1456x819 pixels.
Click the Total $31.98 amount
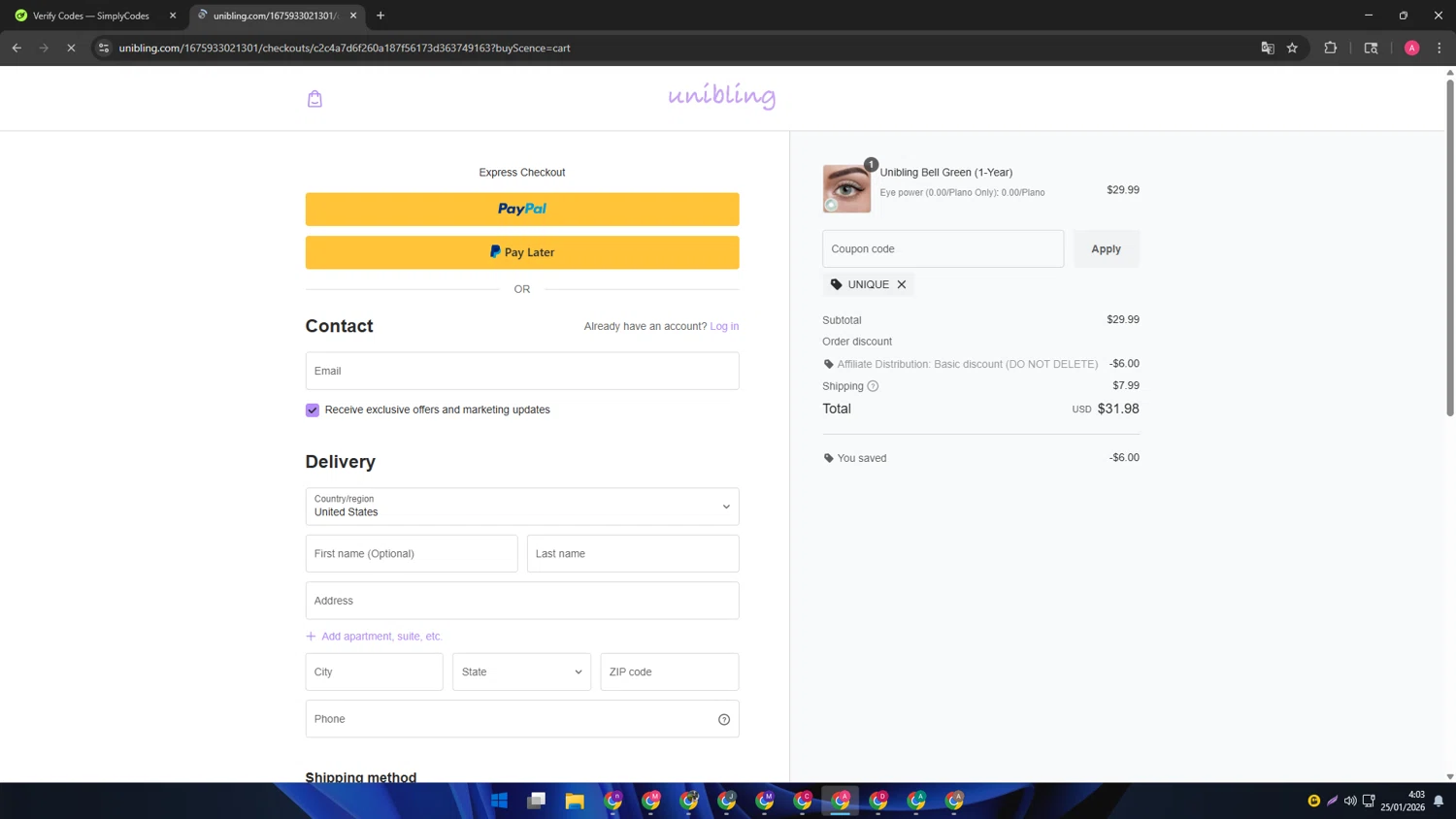coord(1118,409)
